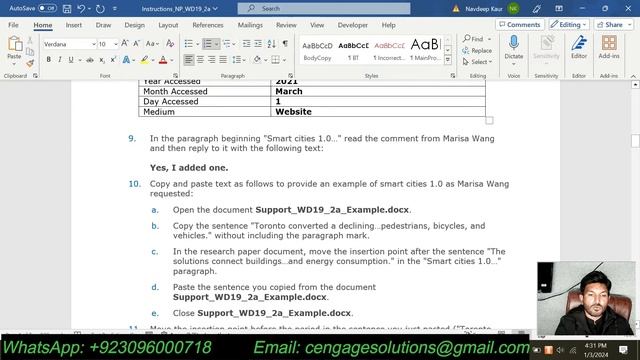Image resolution: width=640 pixels, height=360 pixels.
Task: Toggle Underline formatting
Action: pyautogui.click(x=71, y=60)
